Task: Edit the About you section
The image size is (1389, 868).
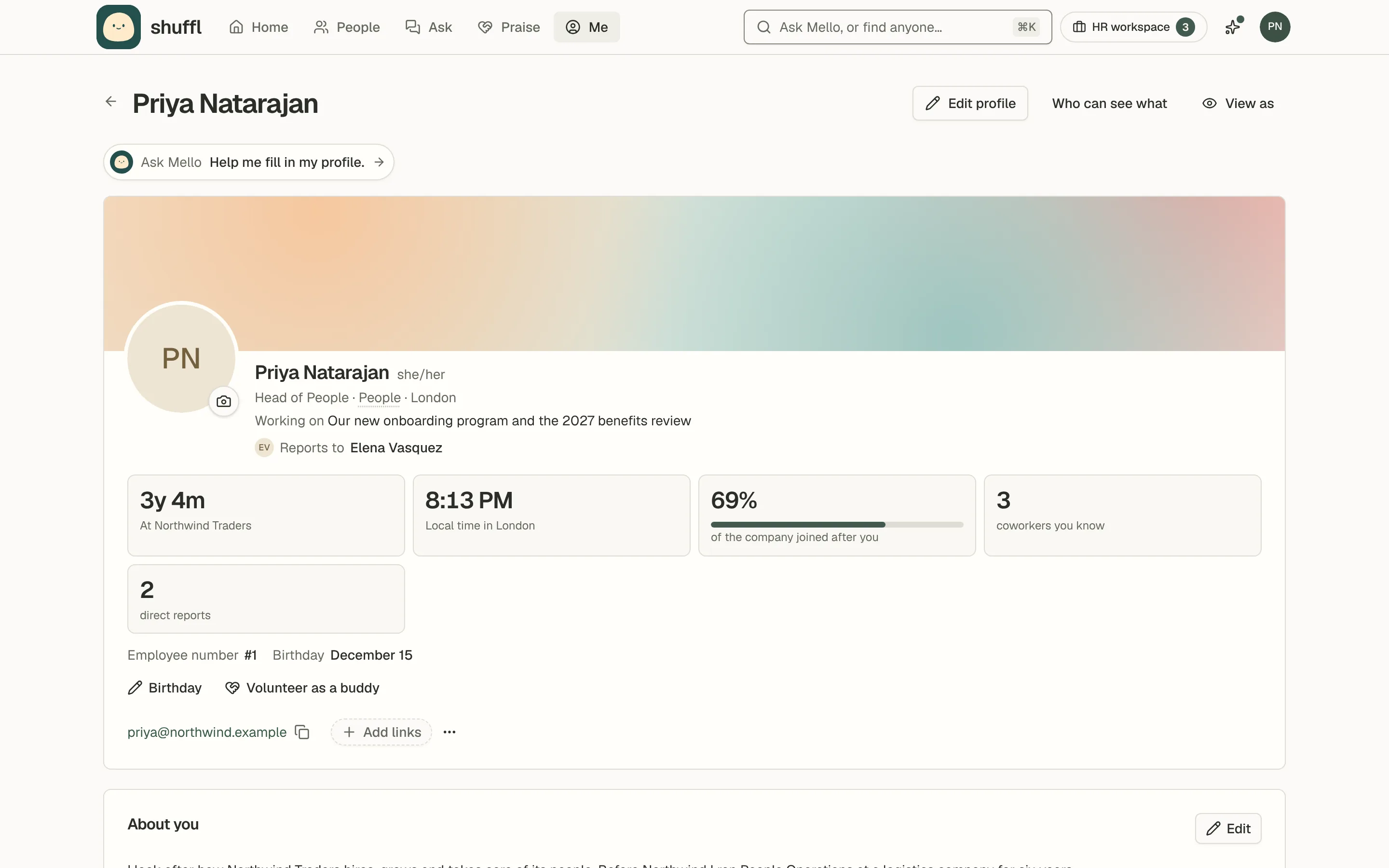Action: [x=1228, y=828]
